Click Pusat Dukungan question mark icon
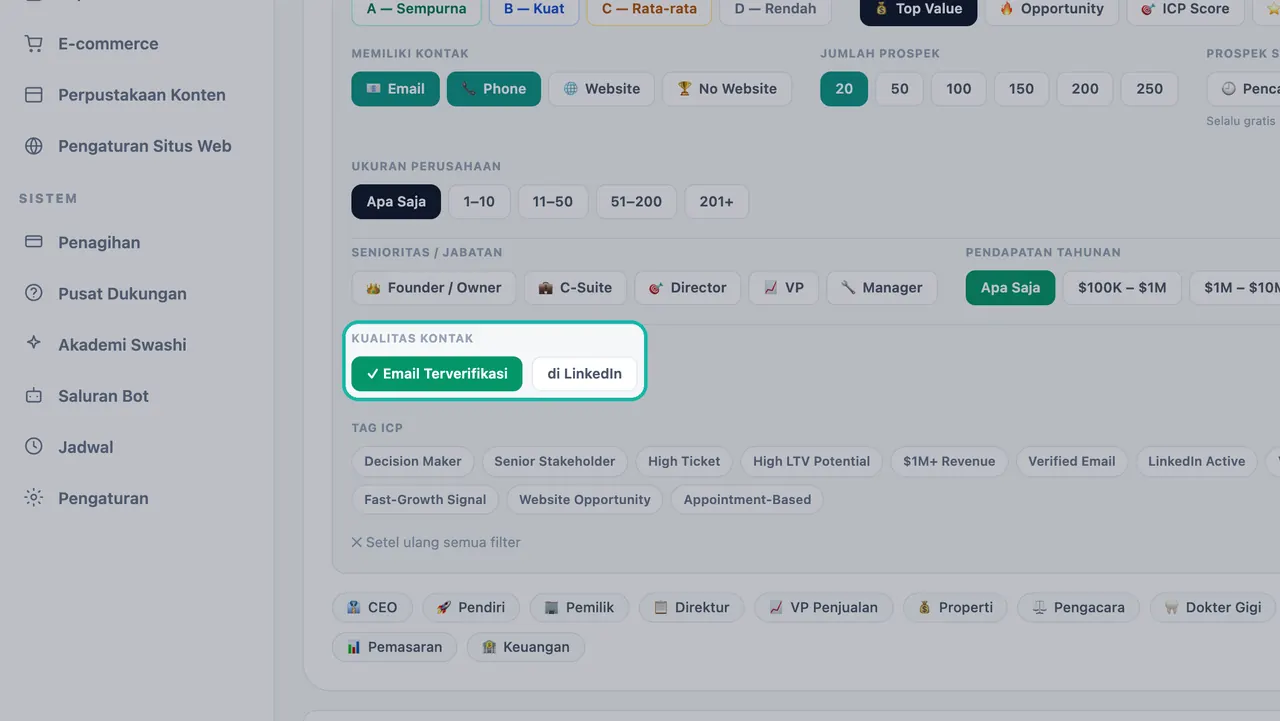 tap(34, 293)
